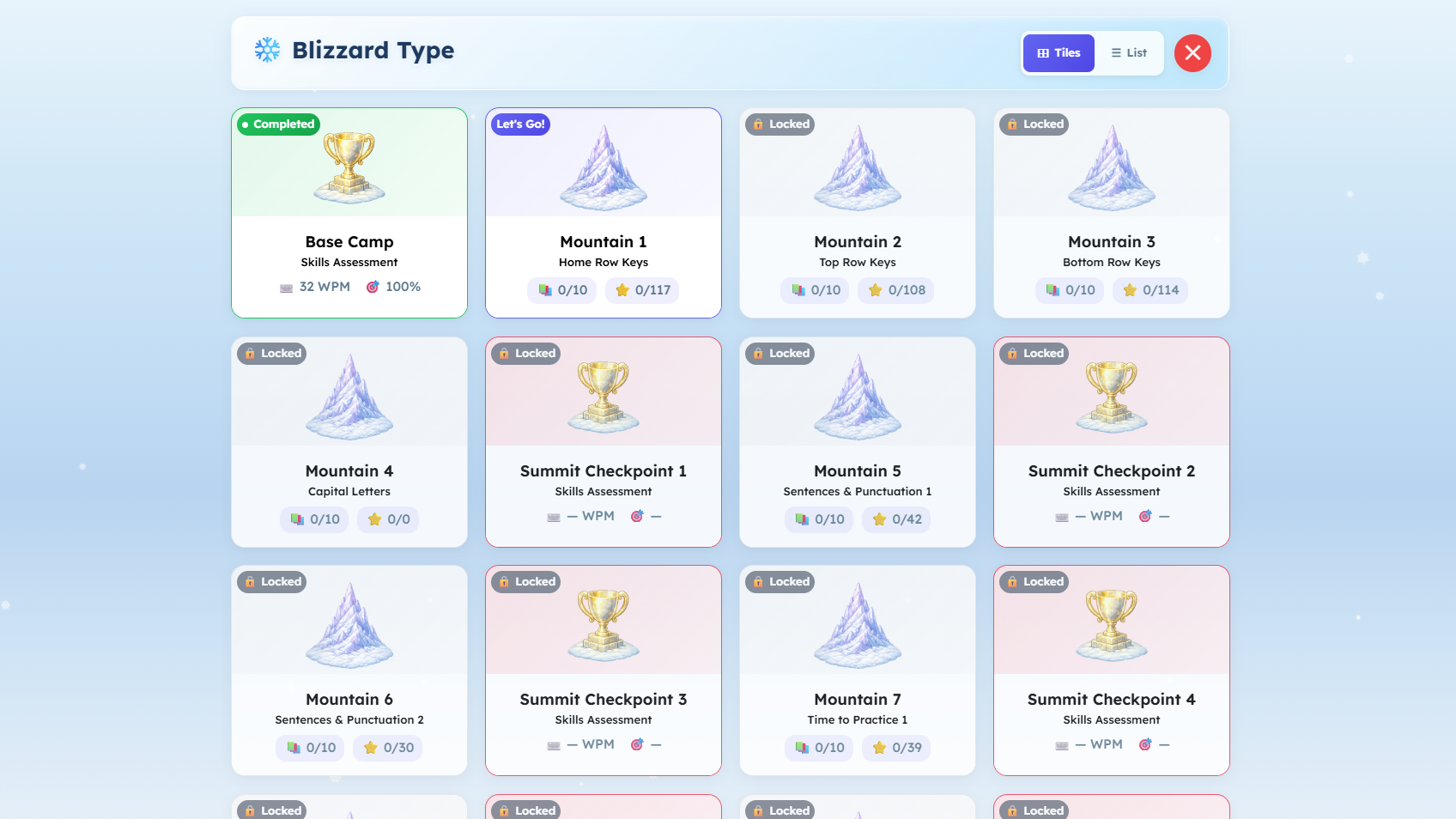The height and width of the screenshot is (819, 1456).
Task: Click the Sentences & Punctuation 1 subtitle
Action: 858,492
